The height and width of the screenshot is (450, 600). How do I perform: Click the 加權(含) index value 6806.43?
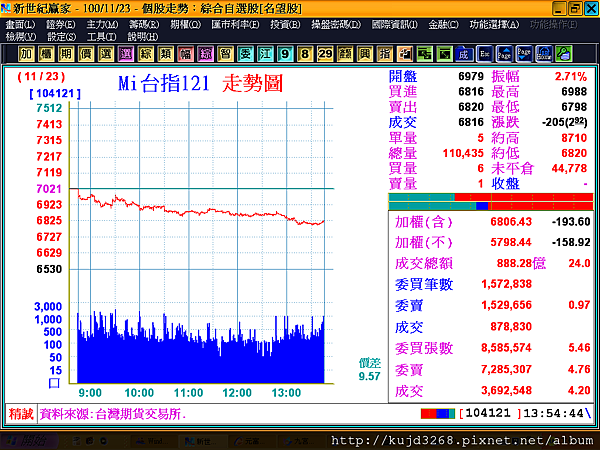511,222
